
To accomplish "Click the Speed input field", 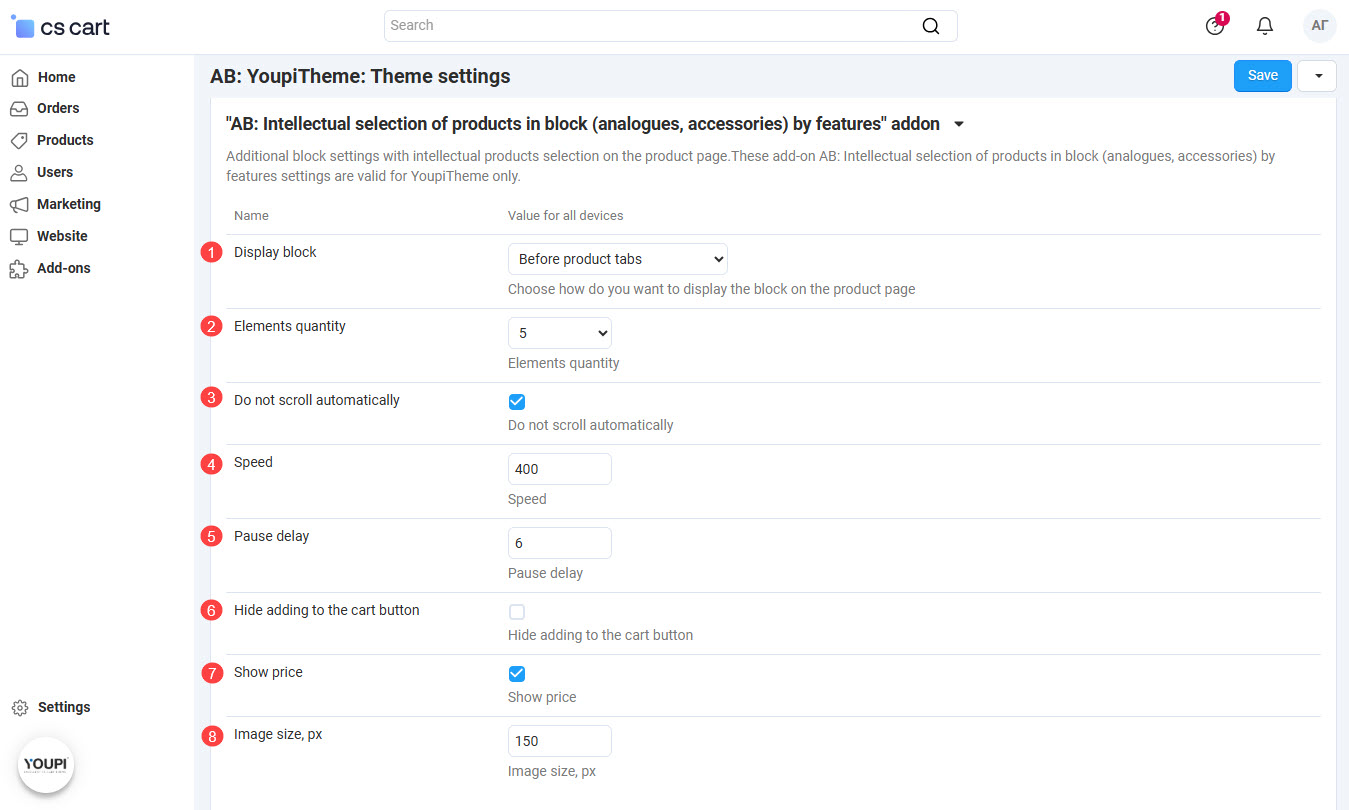I will pyautogui.click(x=560, y=469).
